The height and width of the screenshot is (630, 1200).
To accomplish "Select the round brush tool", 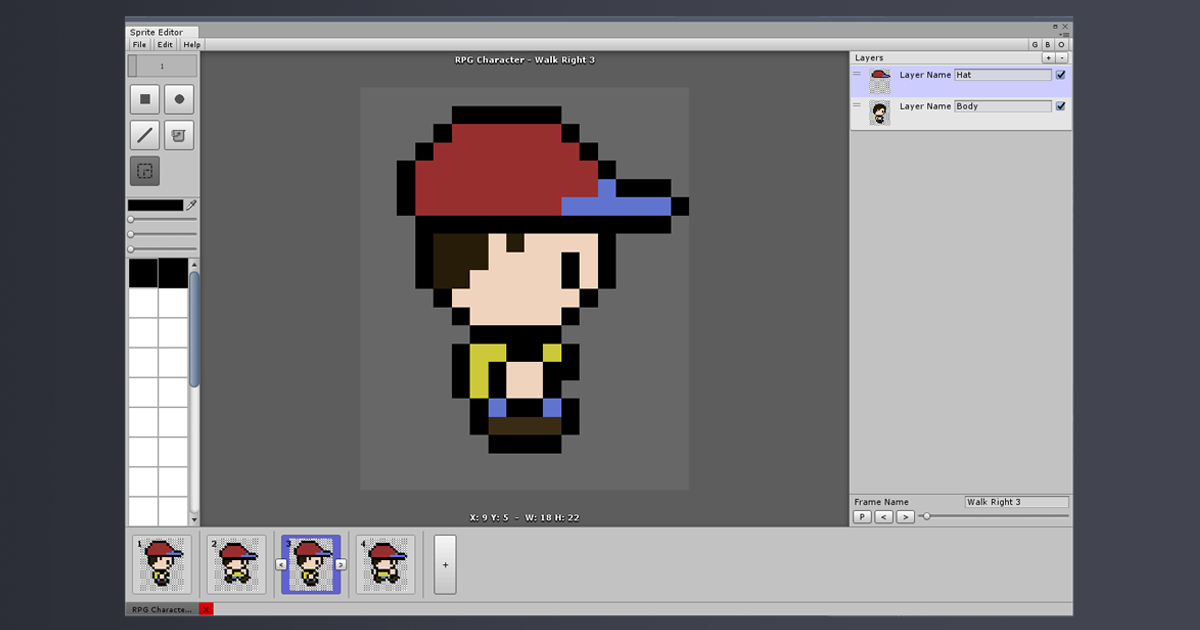I will (179, 99).
